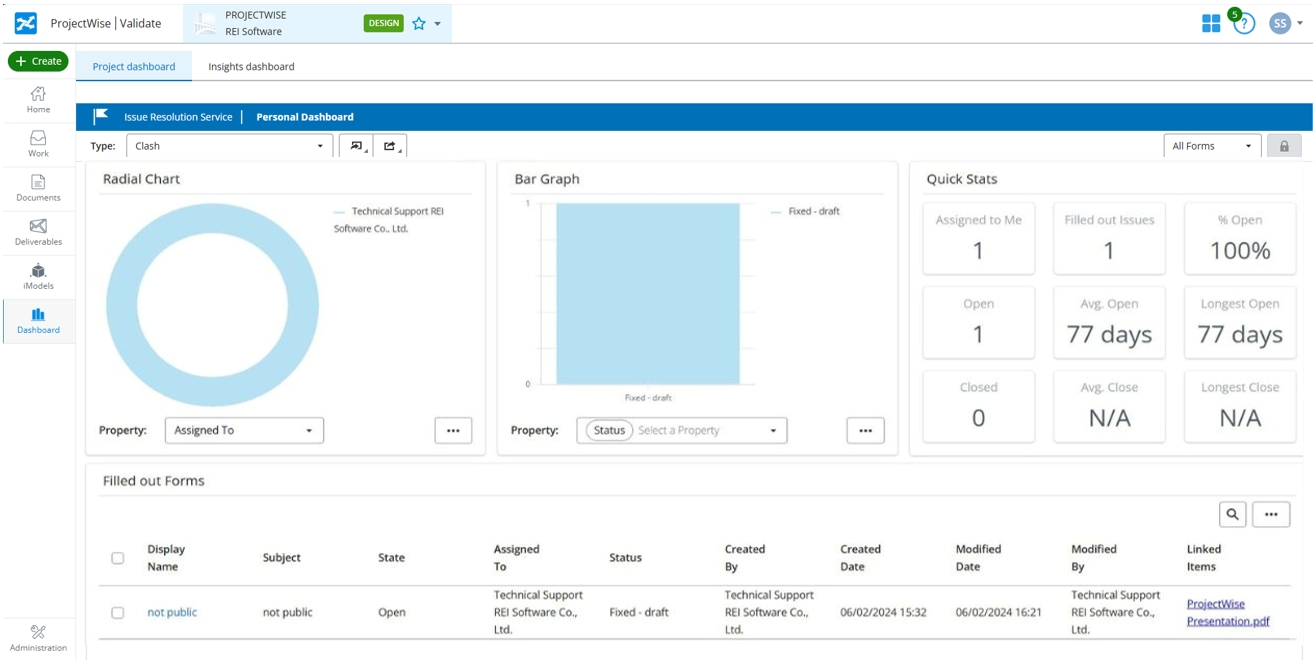Select Issue Resolution Service header item
This screenshot has width=1313, height=661.
178,117
